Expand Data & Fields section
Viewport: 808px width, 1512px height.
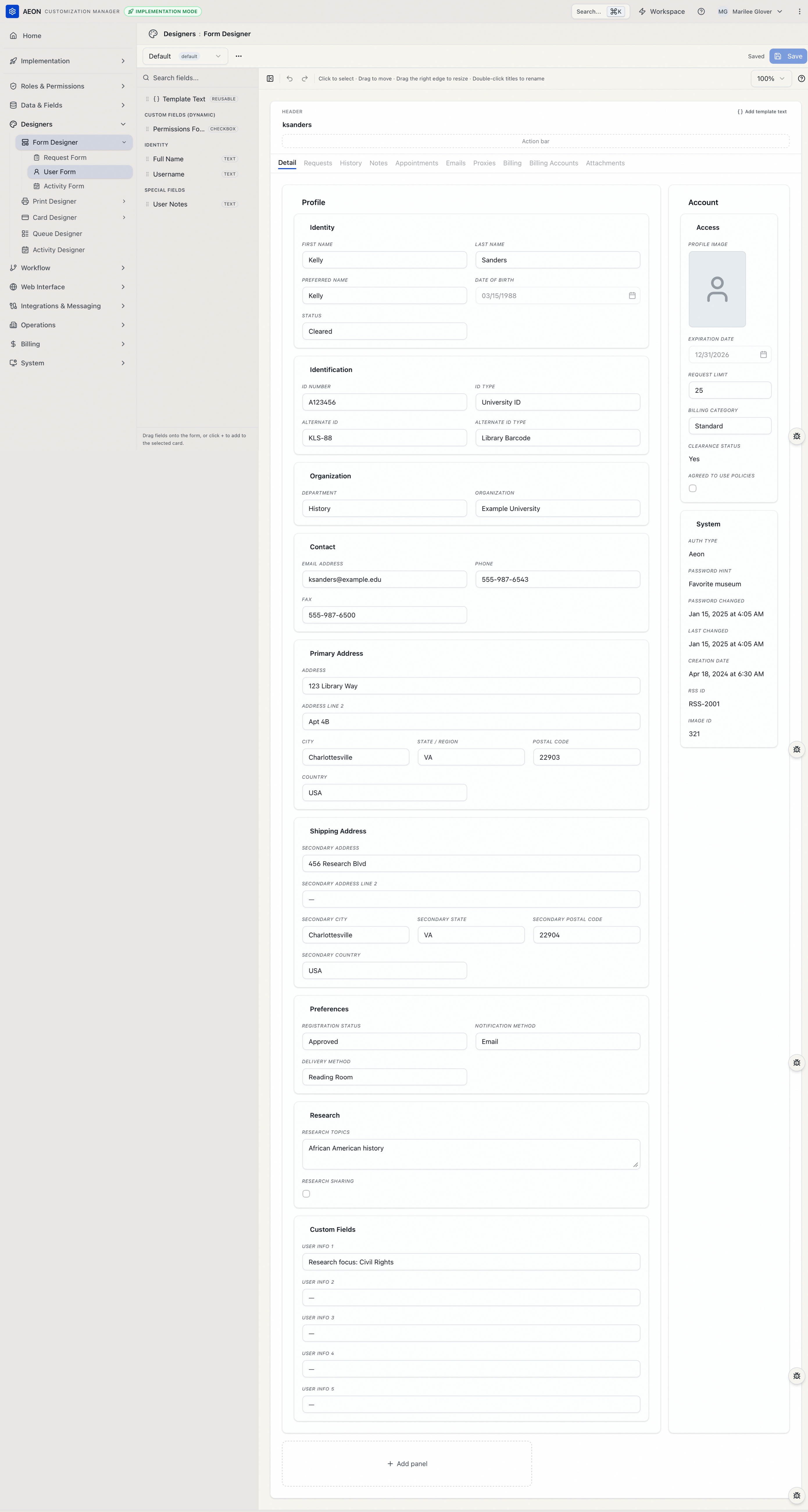(68, 105)
